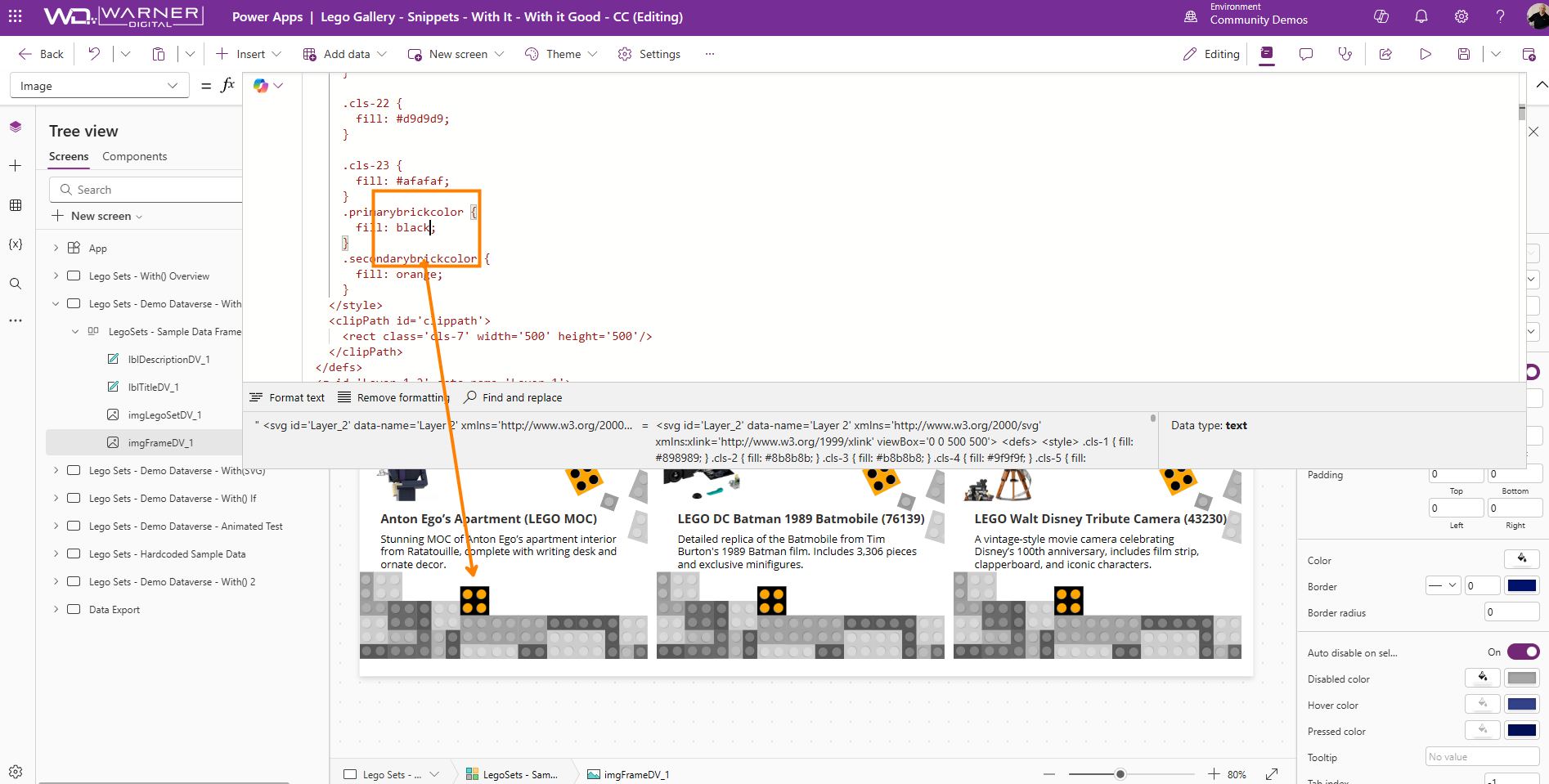The height and width of the screenshot is (784, 1549).
Task: Open the Insert dropdown
Action: (x=249, y=54)
